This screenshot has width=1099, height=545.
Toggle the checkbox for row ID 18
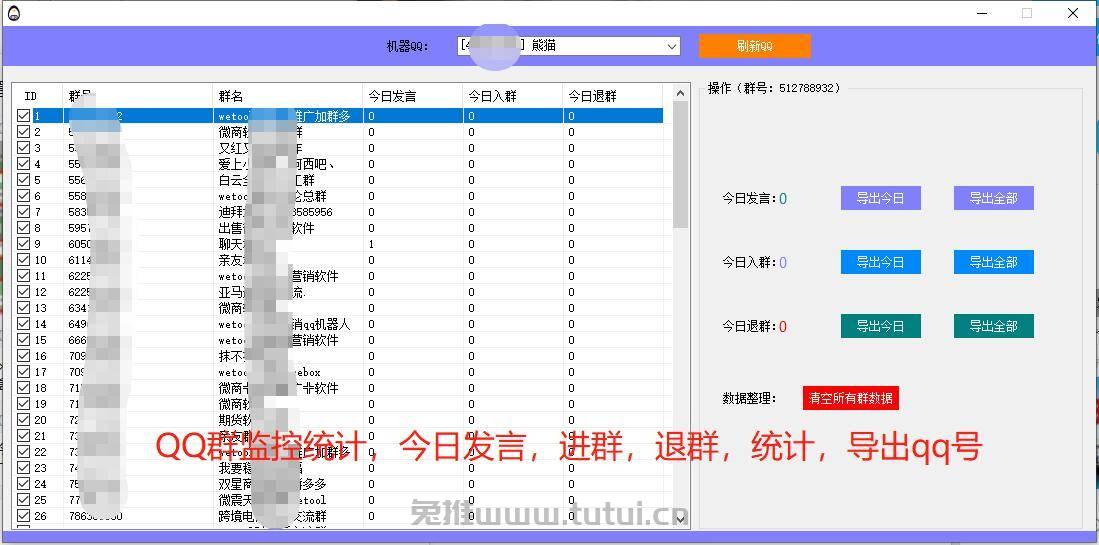[x=24, y=388]
